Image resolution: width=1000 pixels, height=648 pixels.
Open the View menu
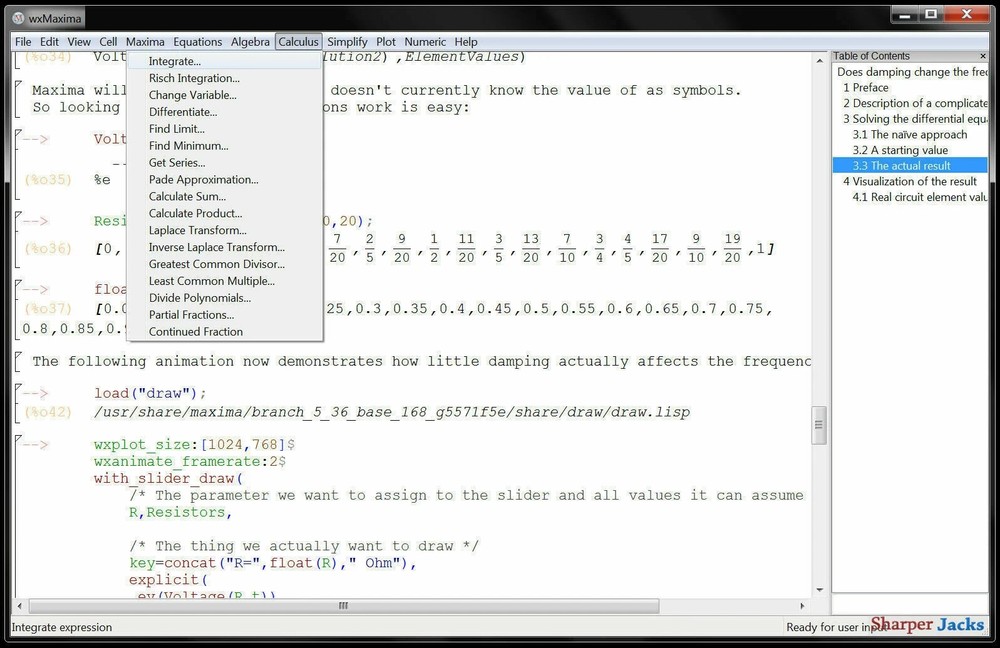tap(79, 41)
